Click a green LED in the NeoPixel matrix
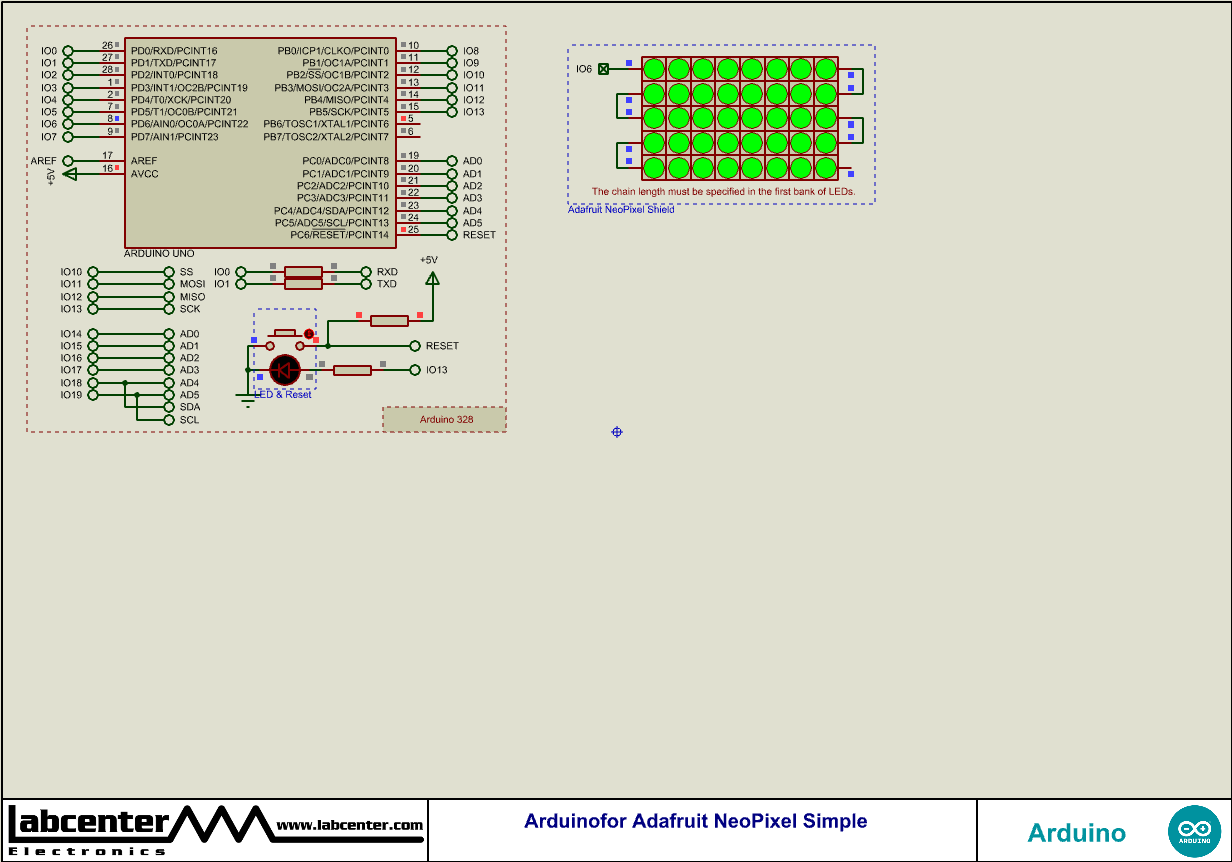 [x=655, y=70]
